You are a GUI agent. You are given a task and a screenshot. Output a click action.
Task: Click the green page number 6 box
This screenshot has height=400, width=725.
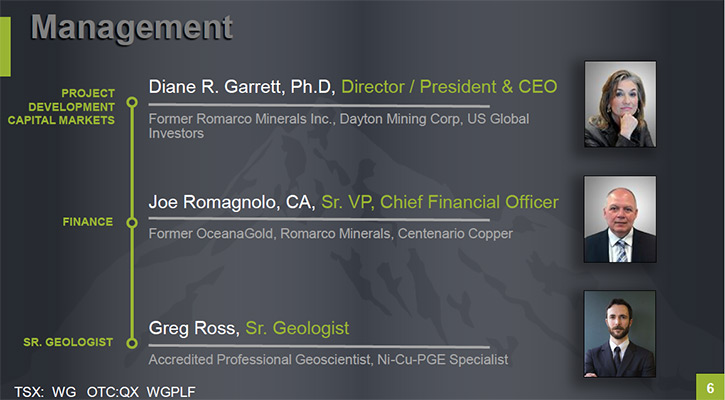coord(710,387)
